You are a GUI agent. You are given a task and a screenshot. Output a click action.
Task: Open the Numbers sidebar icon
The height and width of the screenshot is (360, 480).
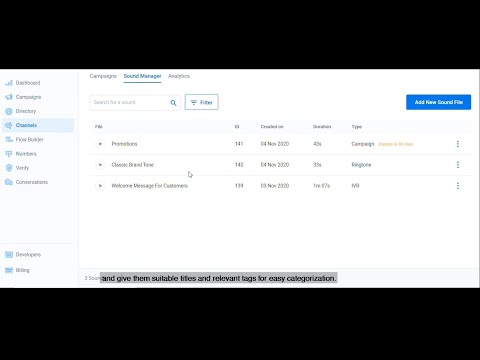click(x=9, y=154)
